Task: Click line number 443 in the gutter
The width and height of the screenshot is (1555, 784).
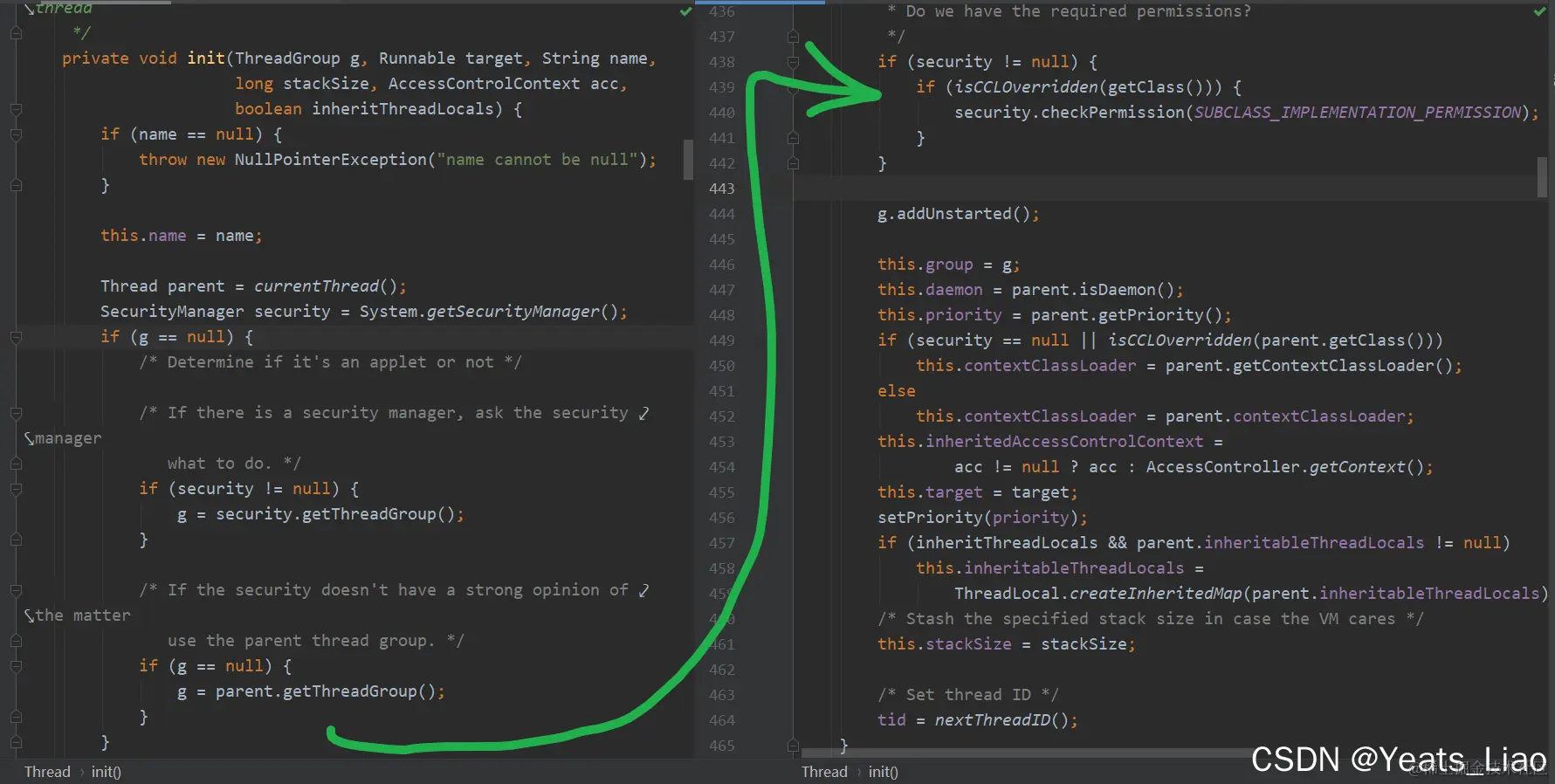Action: point(722,189)
